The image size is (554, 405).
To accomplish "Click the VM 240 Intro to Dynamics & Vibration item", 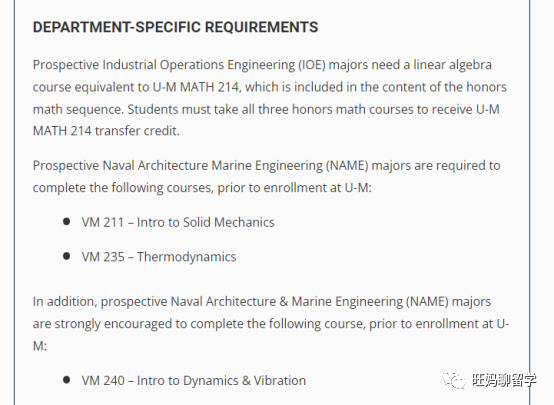I will tap(194, 381).
